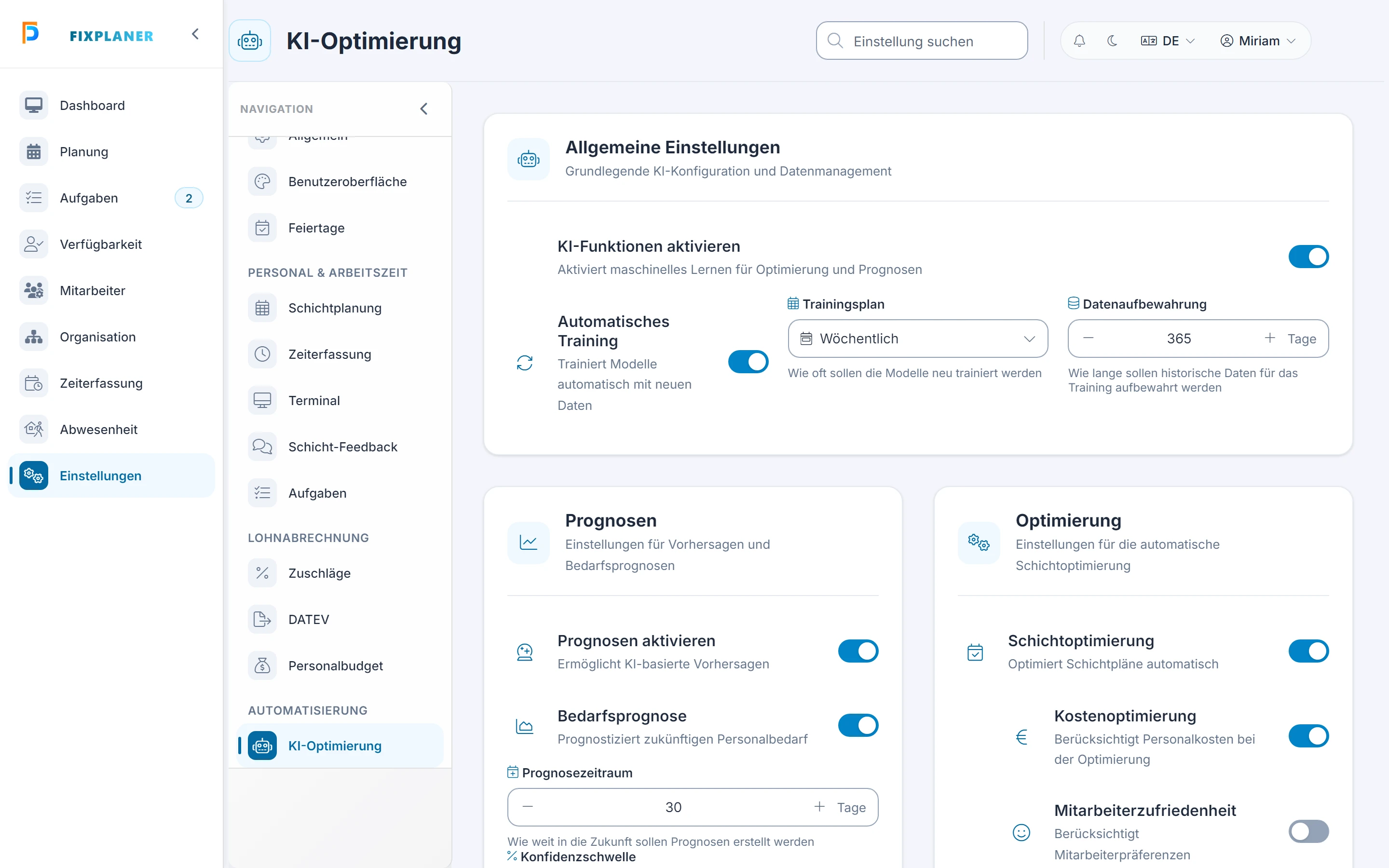Screen dimensions: 1389x868
Task: Toggle the Bedarfsprognose switch
Action: [858, 725]
